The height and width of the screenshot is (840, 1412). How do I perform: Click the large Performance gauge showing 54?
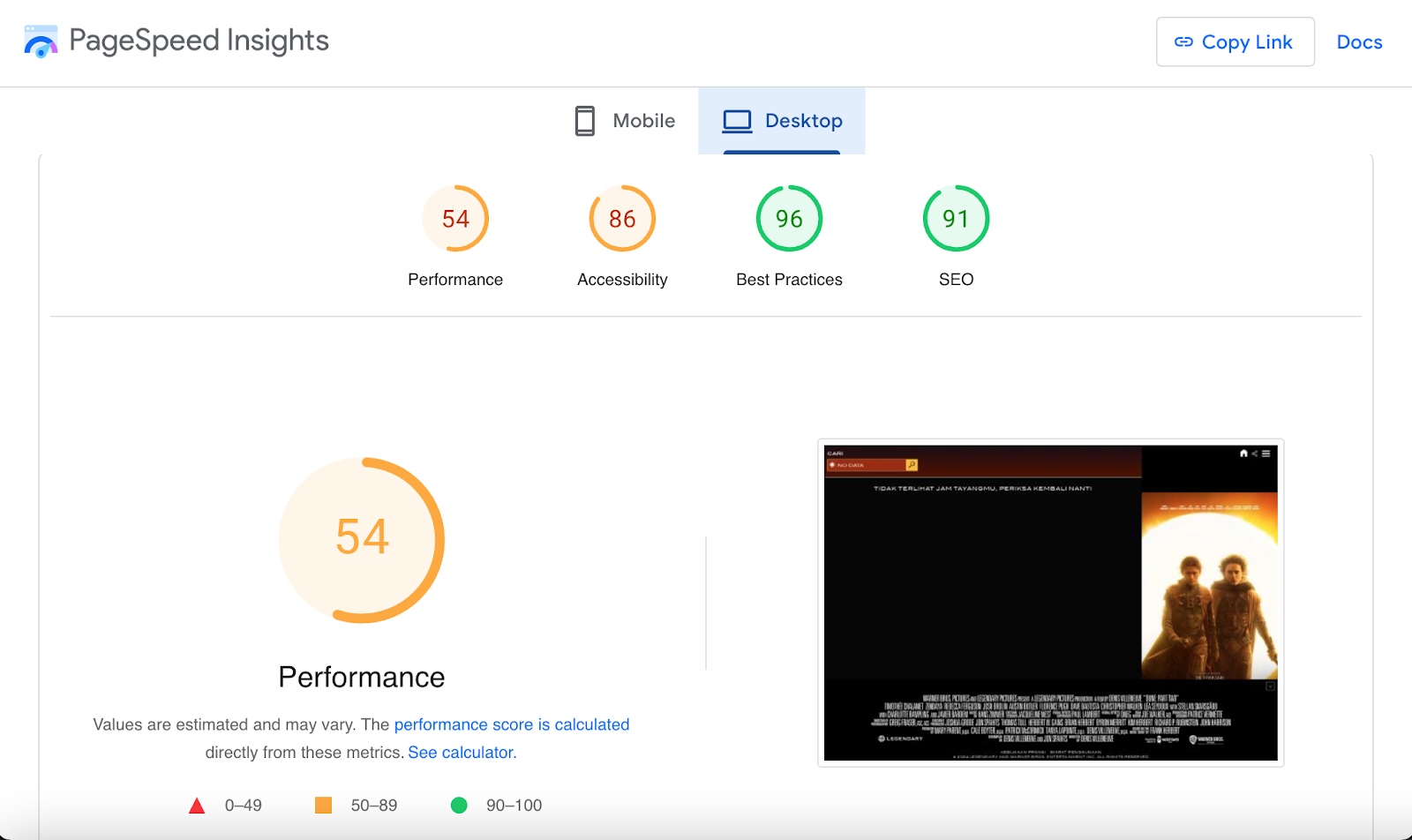point(362,540)
